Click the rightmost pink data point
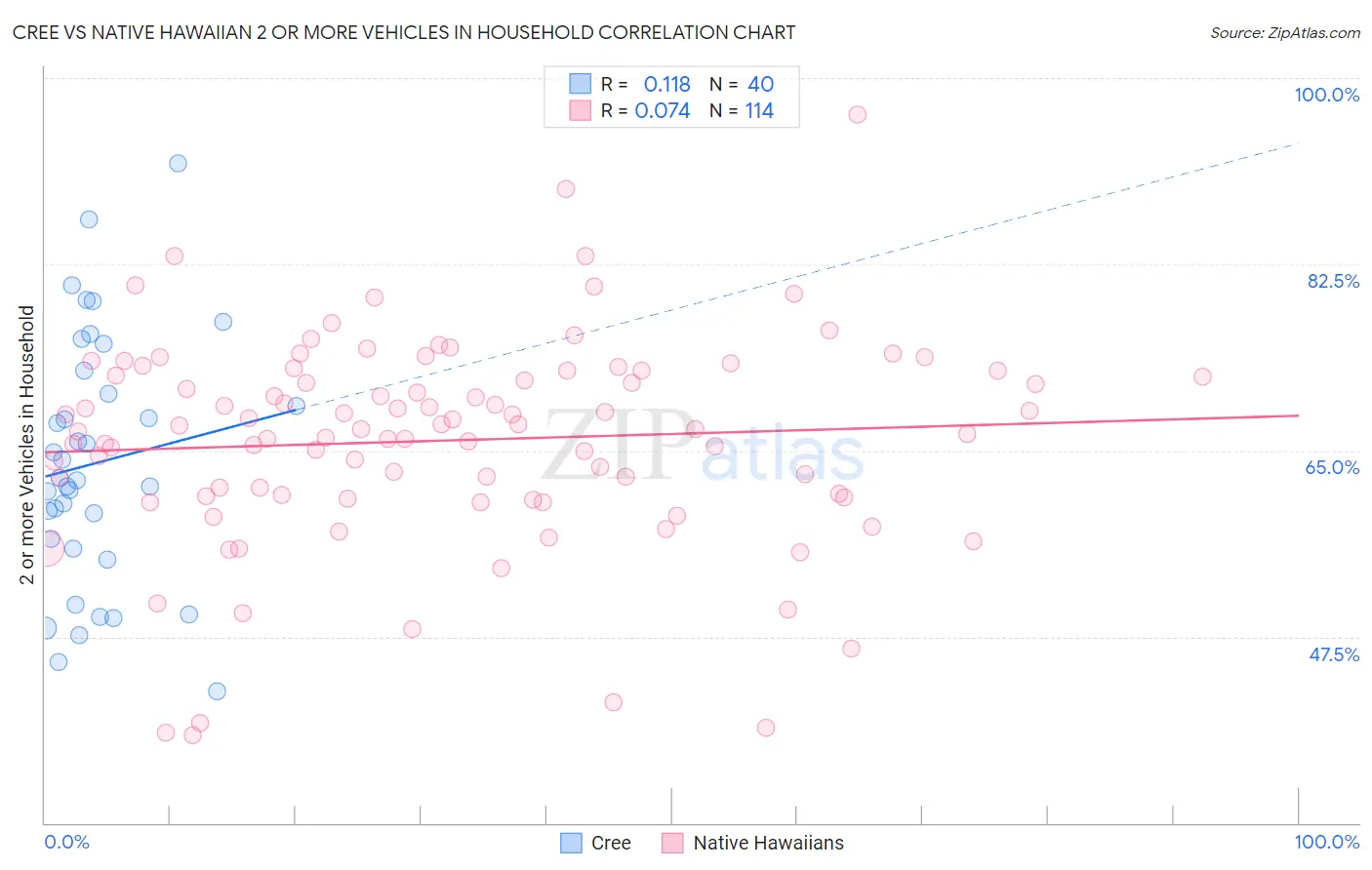This screenshot has width=1372, height=870. tap(1202, 376)
